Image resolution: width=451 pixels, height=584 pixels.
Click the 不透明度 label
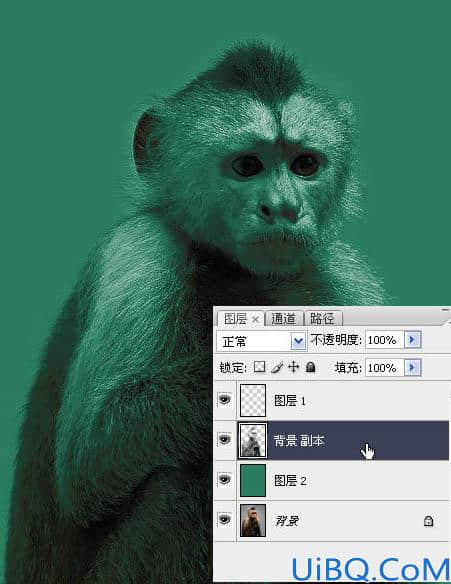336,340
